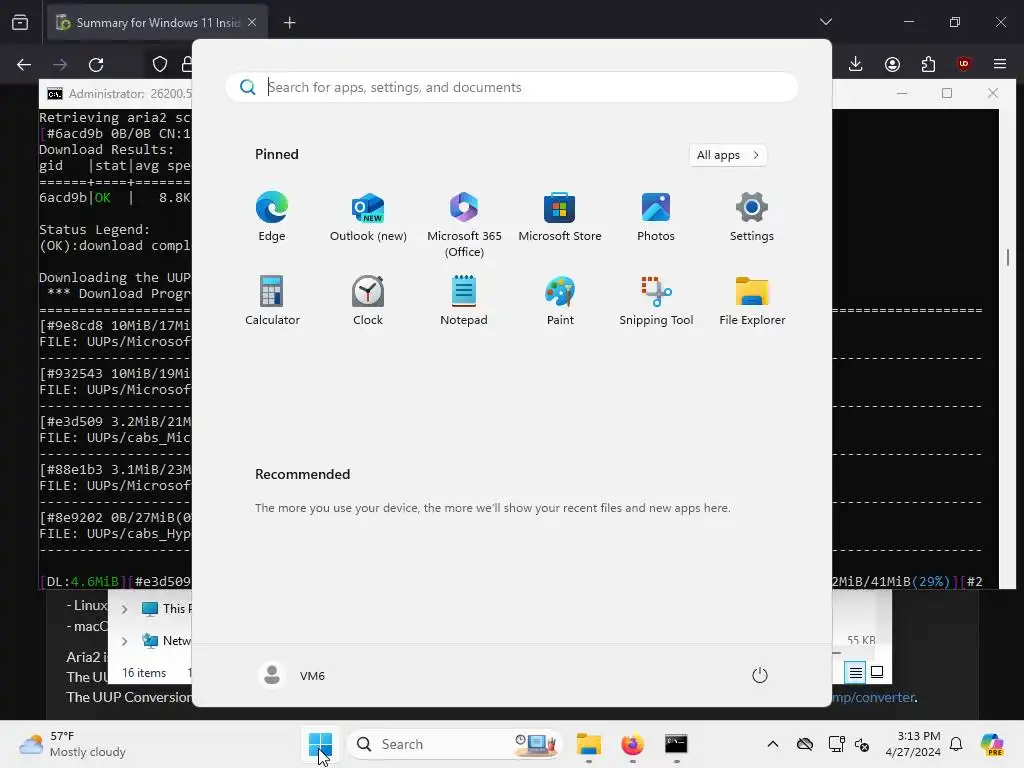Screen dimensions: 1024x768
Task: Launch Outlook (new) app
Action: tap(368, 217)
